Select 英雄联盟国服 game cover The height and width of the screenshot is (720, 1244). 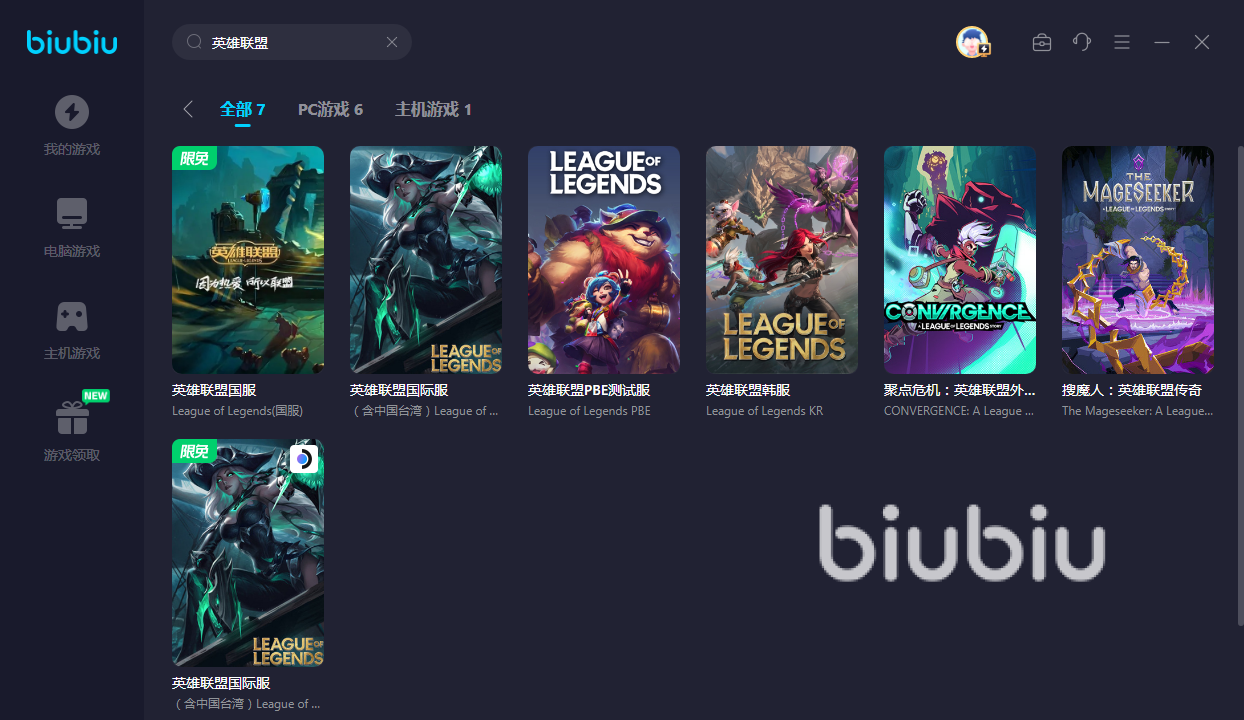(248, 260)
